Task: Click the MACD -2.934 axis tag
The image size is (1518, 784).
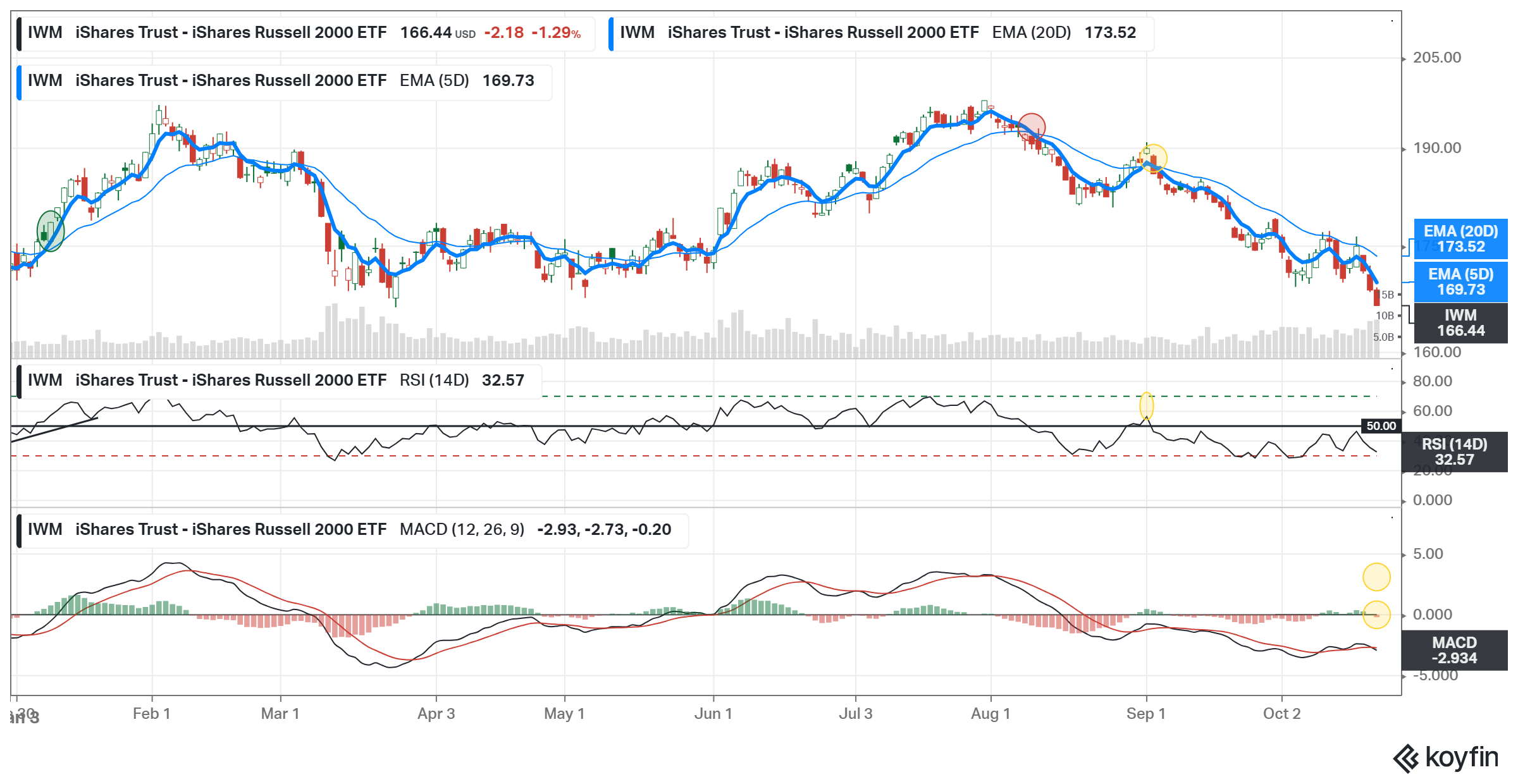Action: (1454, 651)
